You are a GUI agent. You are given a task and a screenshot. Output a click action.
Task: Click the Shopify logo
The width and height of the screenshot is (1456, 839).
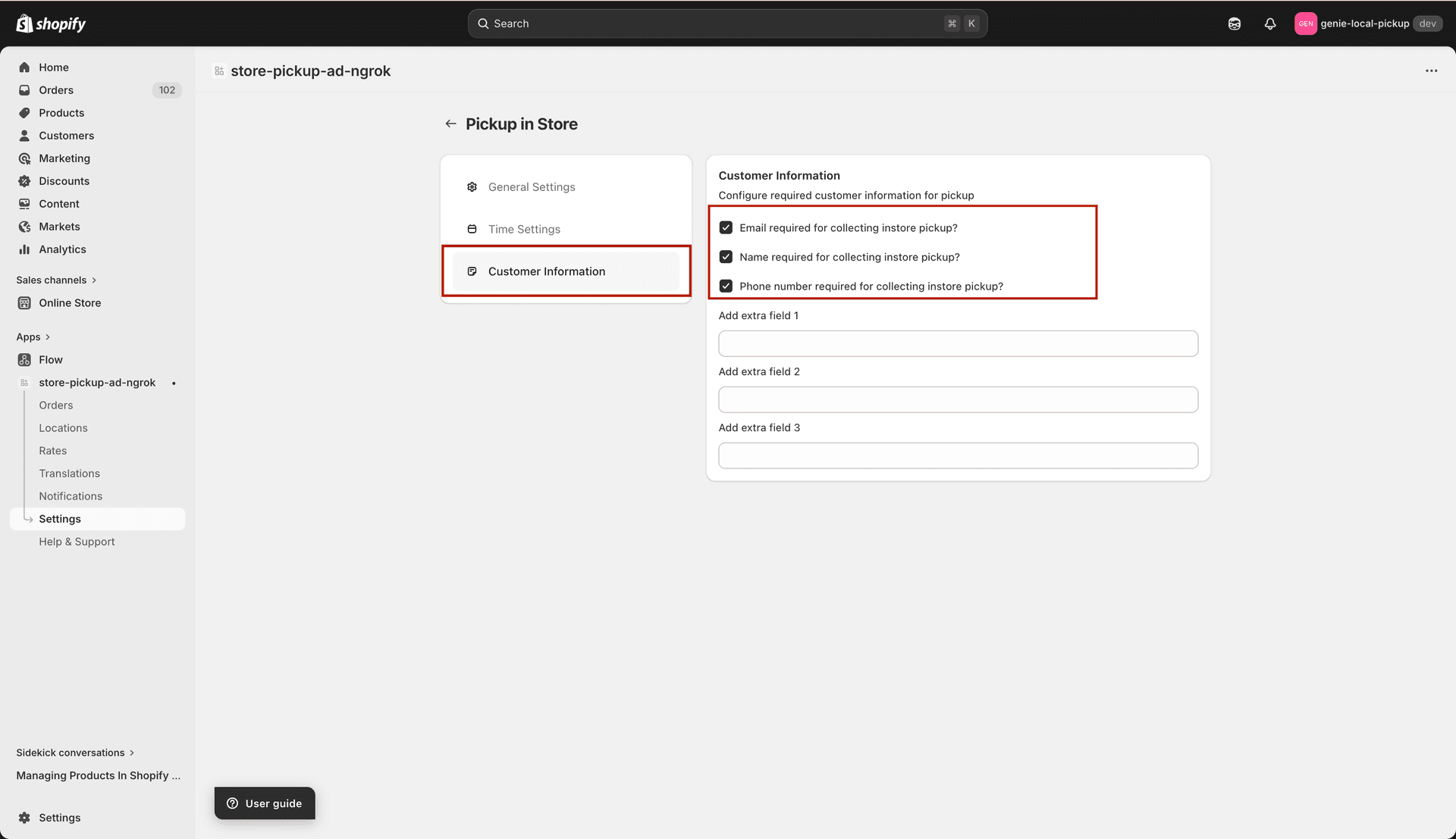point(50,23)
